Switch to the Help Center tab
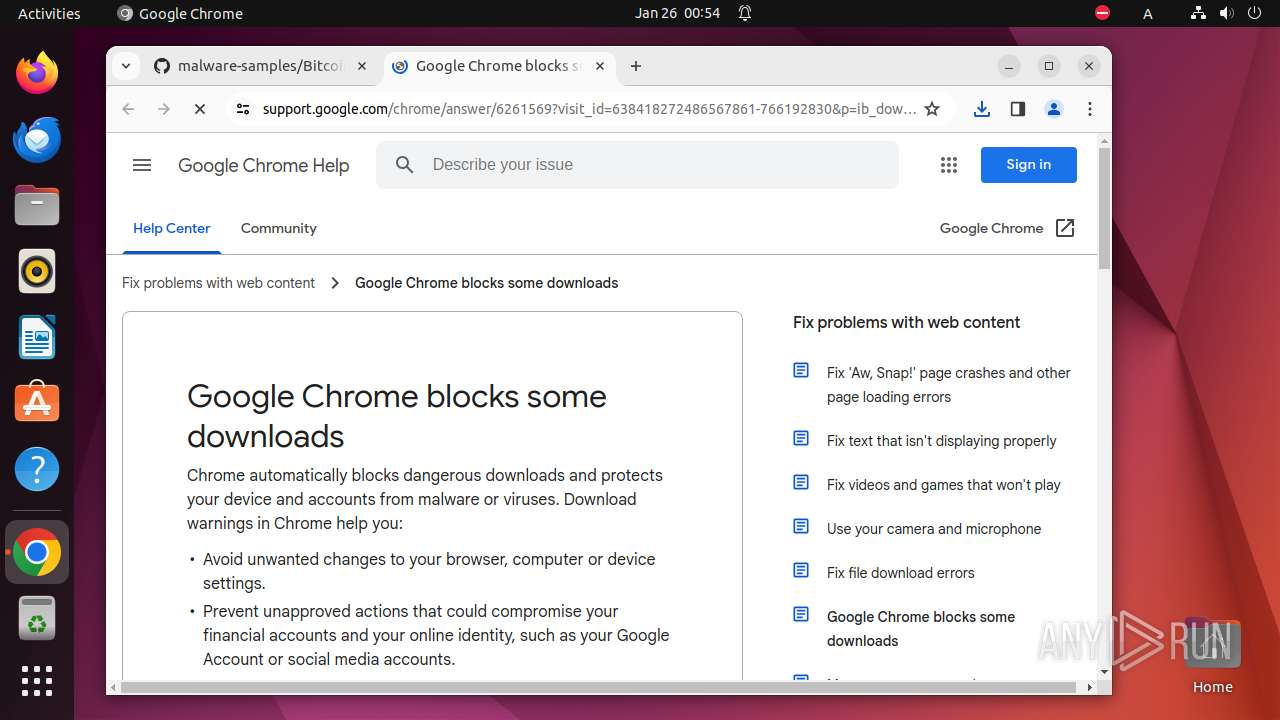 tap(172, 228)
